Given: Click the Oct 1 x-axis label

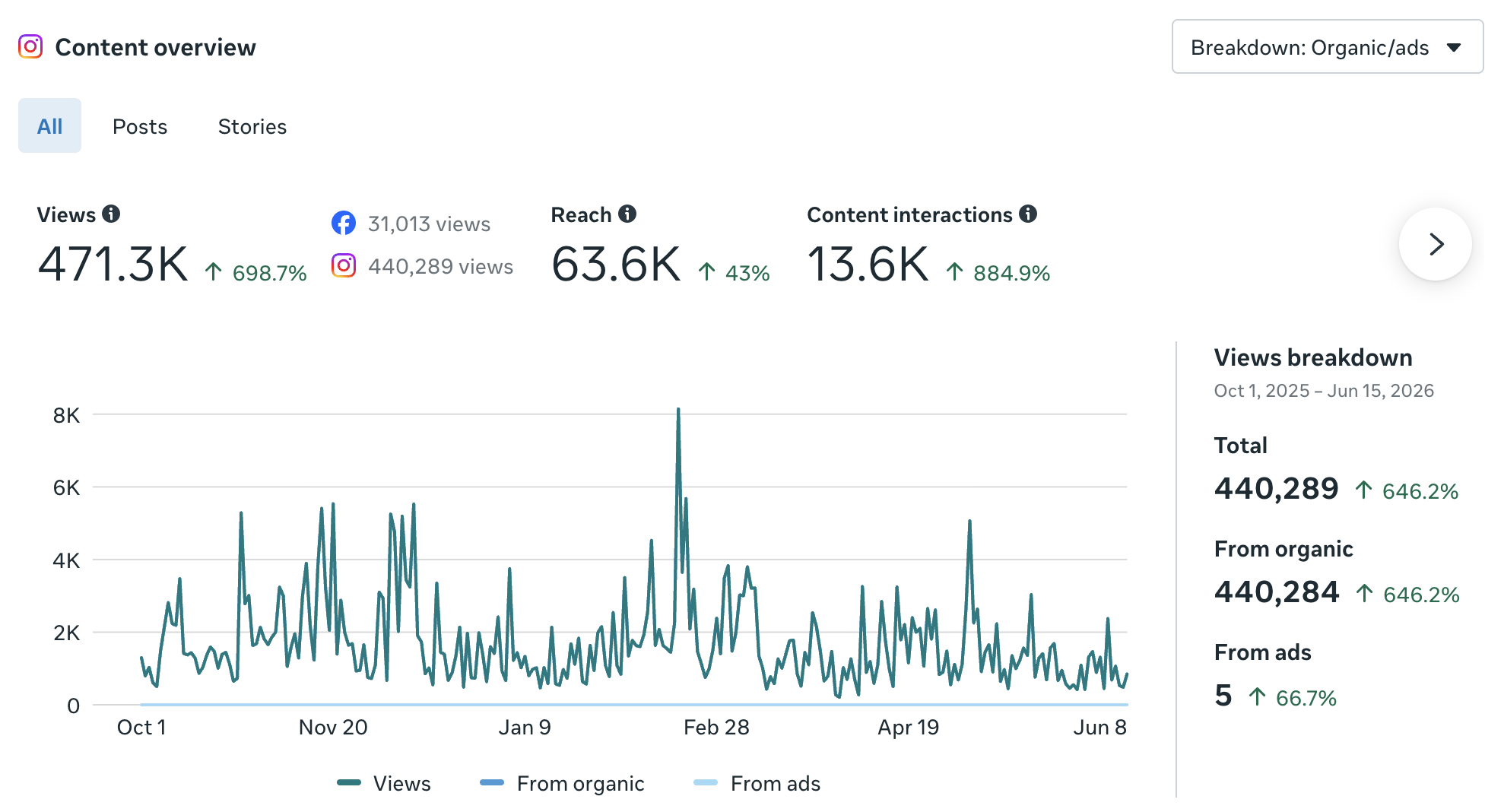Looking at the screenshot, I should [141, 727].
